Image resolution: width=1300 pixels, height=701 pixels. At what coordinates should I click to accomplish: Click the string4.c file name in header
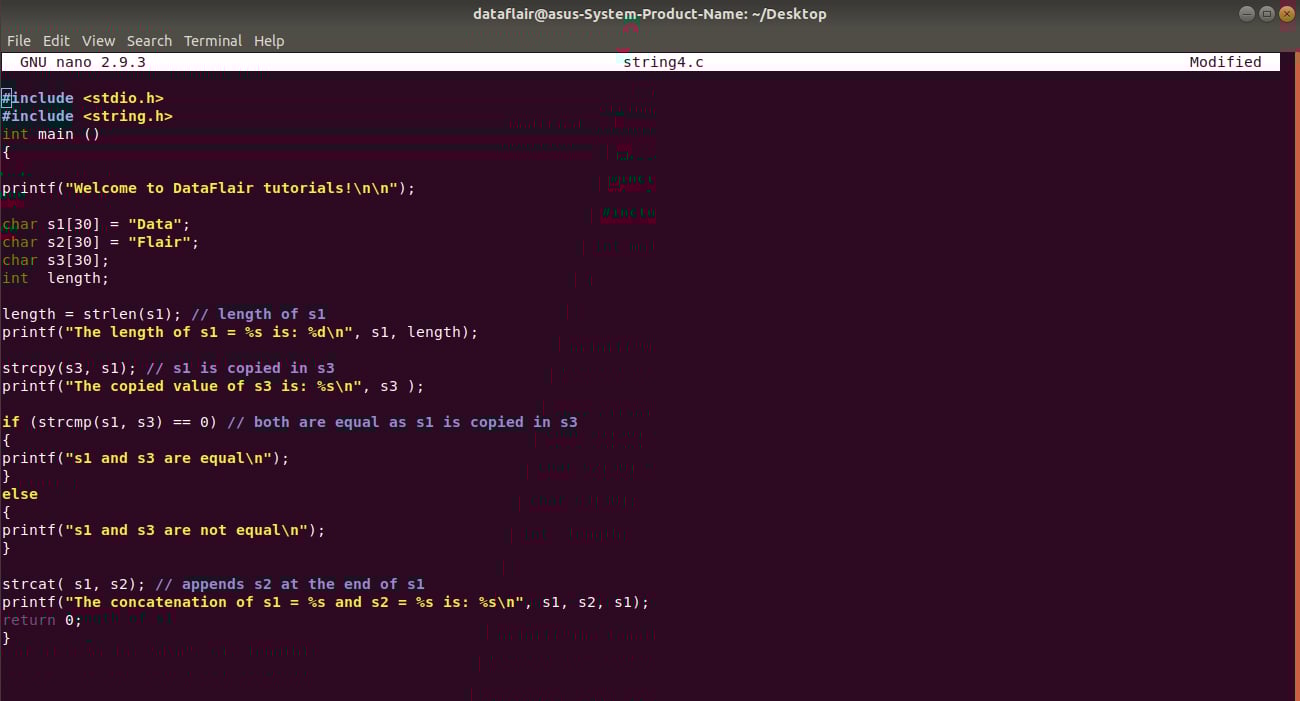663,62
